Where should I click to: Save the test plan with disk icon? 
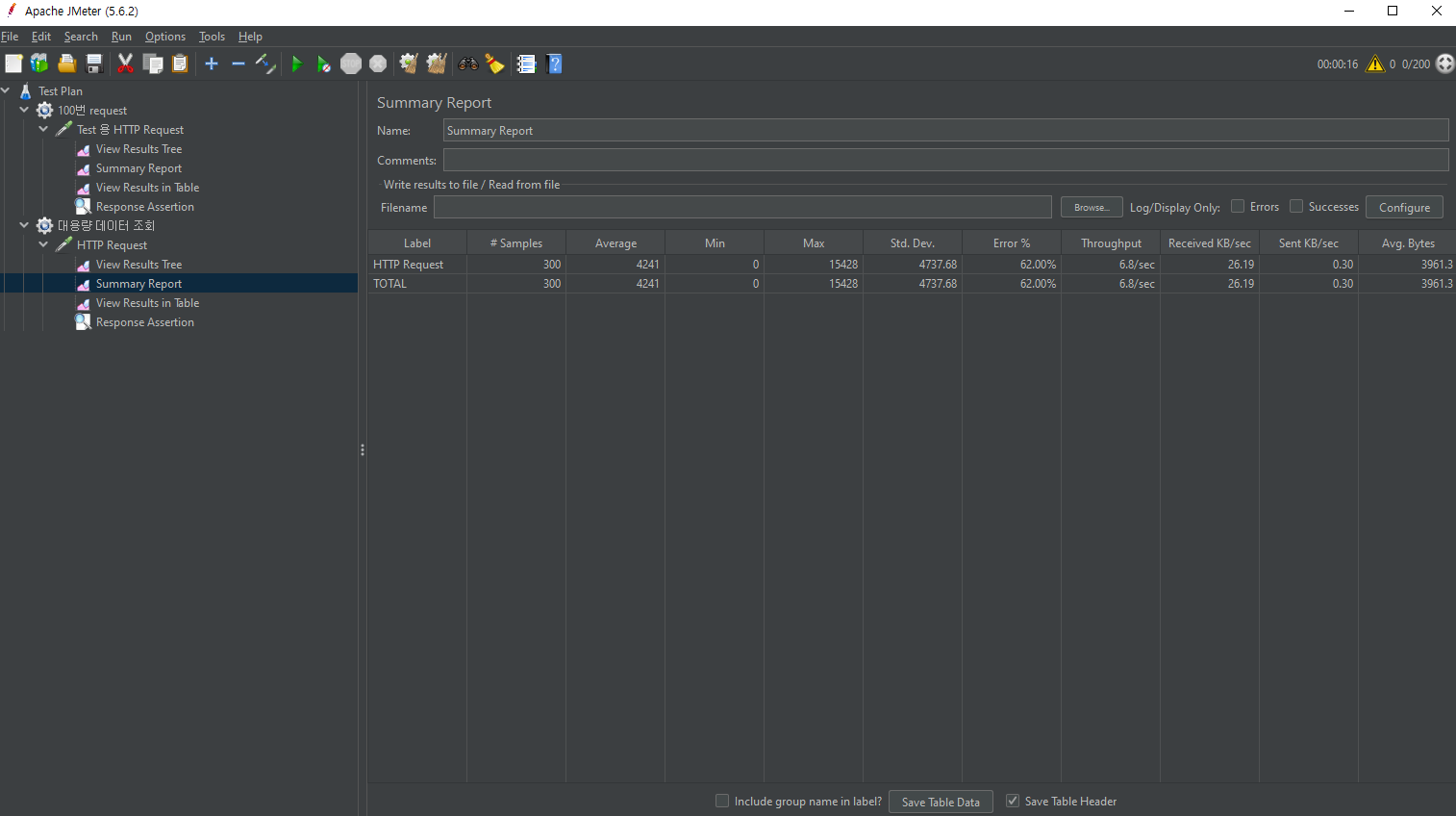[x=94, y=64]
